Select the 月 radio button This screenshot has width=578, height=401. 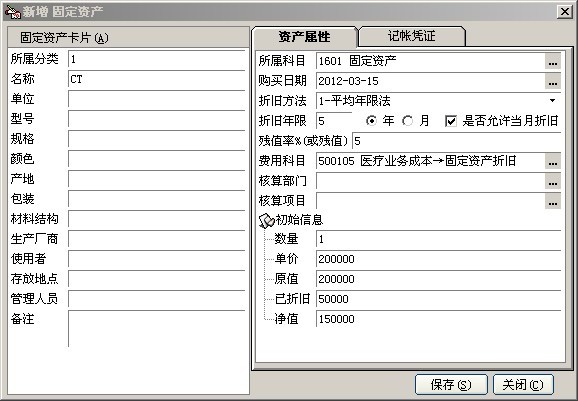(408, 121)
